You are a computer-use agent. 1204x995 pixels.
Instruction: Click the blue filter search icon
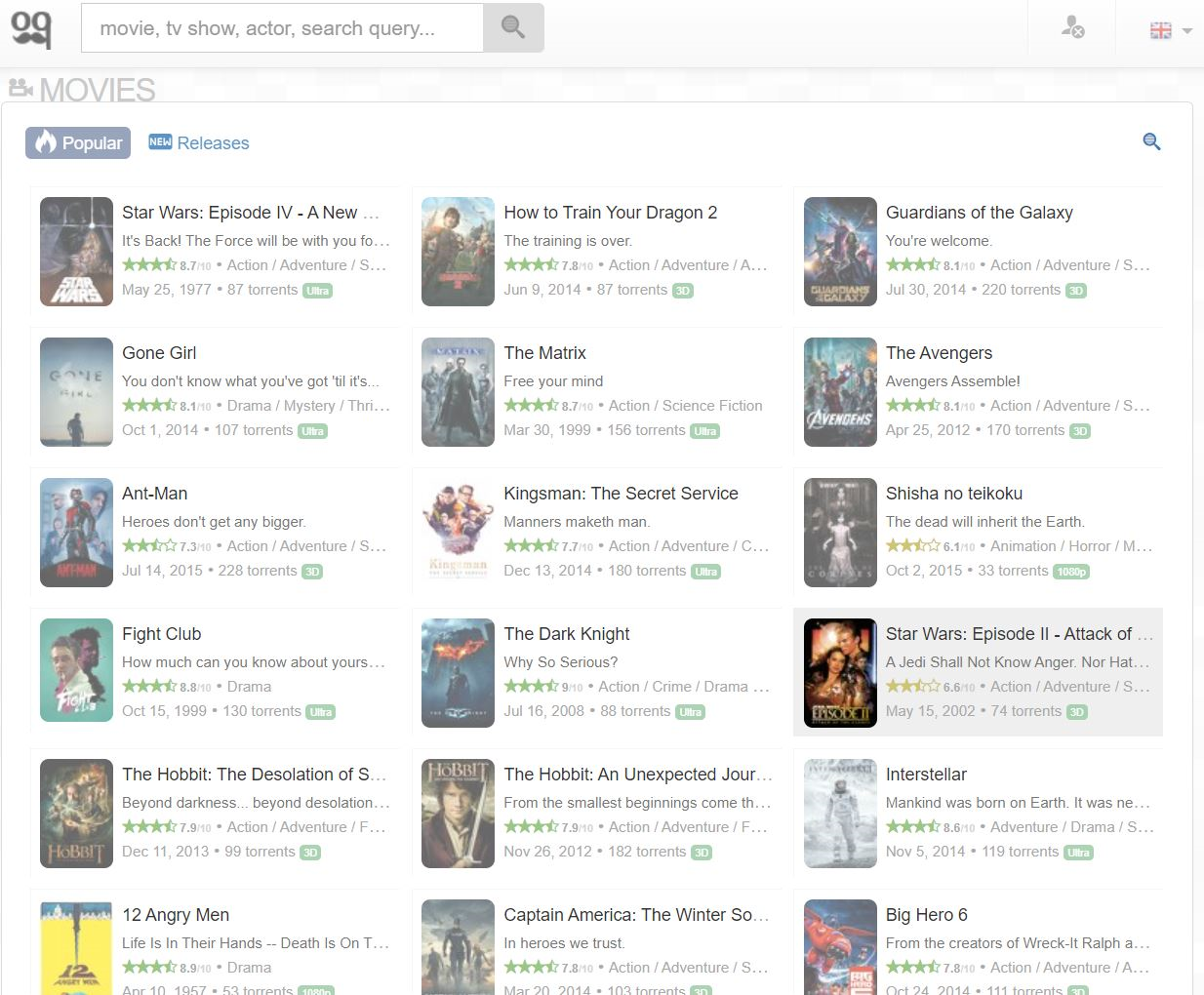point(1151,141)
